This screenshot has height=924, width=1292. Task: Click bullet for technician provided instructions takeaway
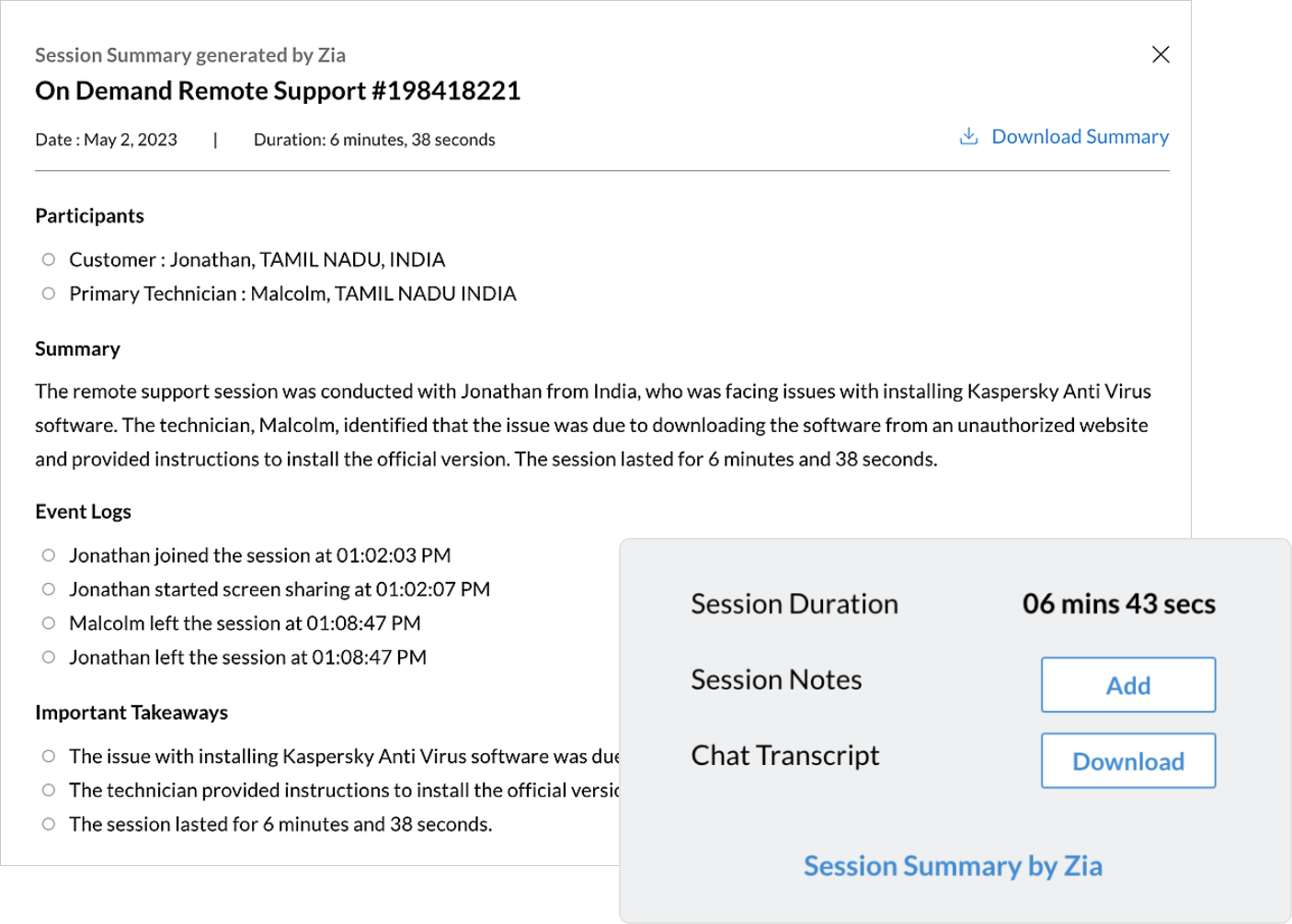pyautogui.click(x=49, y=791)
